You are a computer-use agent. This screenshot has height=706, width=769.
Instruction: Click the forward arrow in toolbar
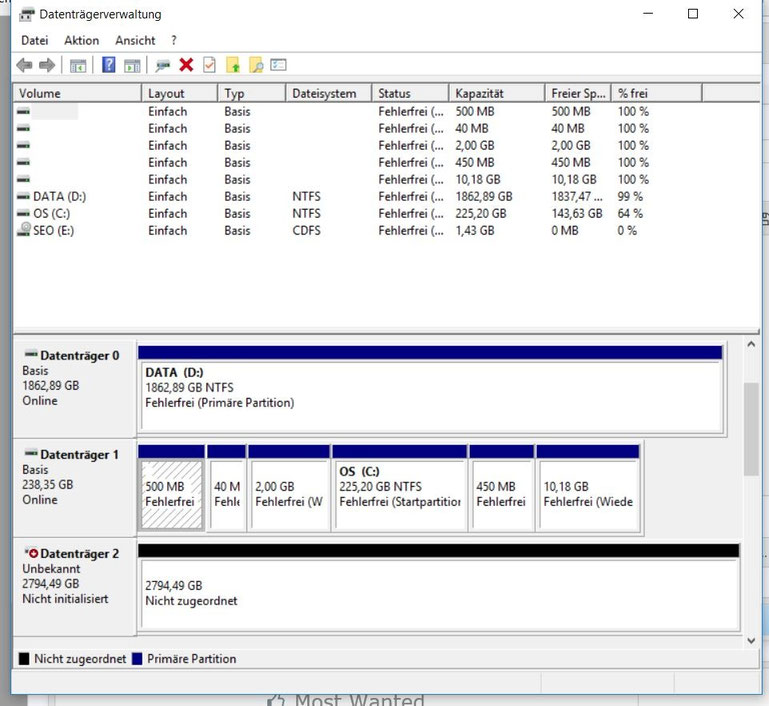click(46, 65)
